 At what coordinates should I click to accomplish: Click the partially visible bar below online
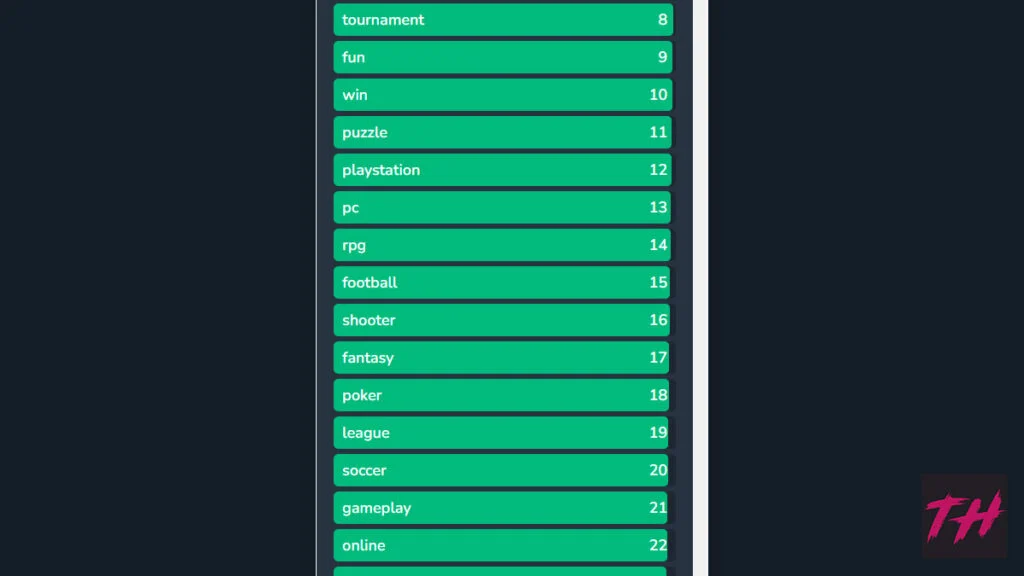click(x=500, y=571)
